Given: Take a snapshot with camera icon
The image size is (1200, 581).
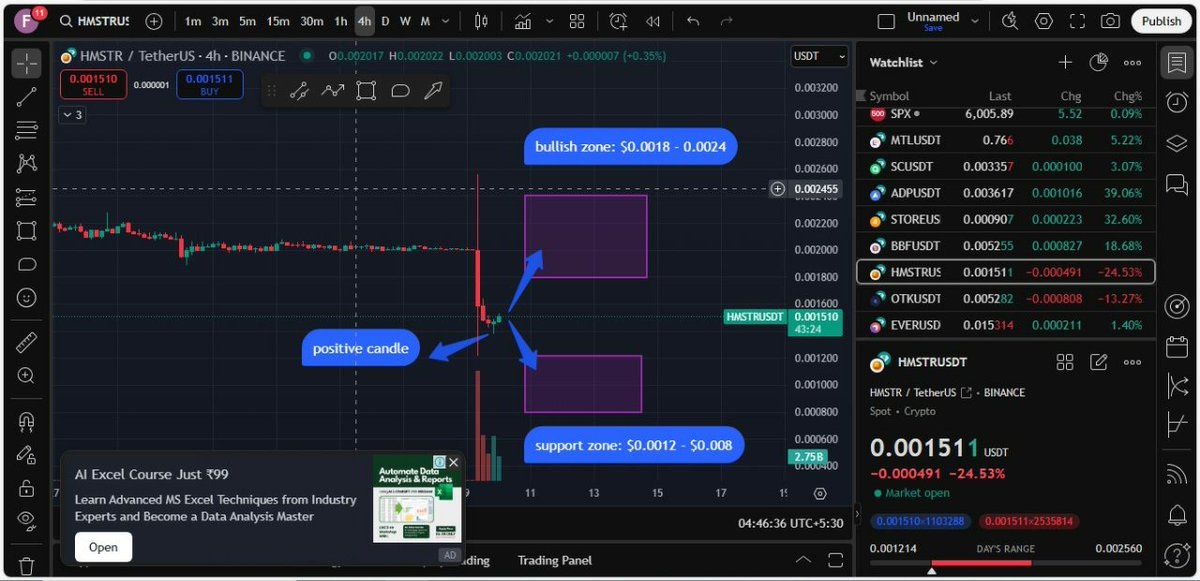Looking at the screenshot, I should pos(1110,21).
